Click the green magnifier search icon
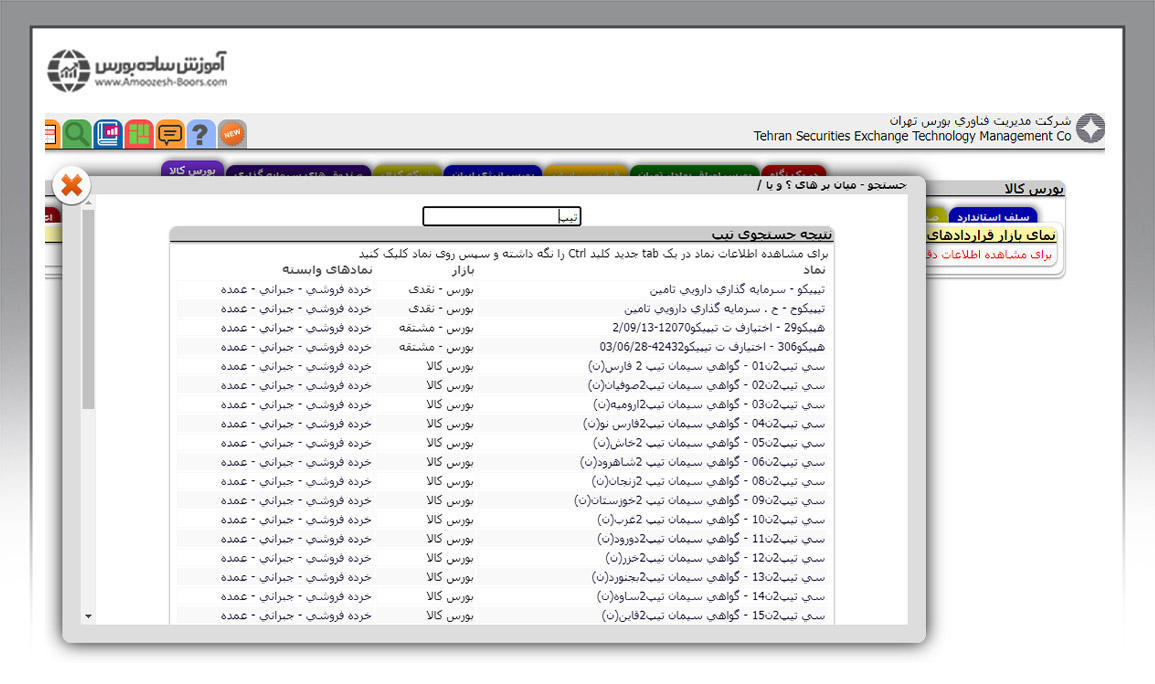 [x=77, y=134]
